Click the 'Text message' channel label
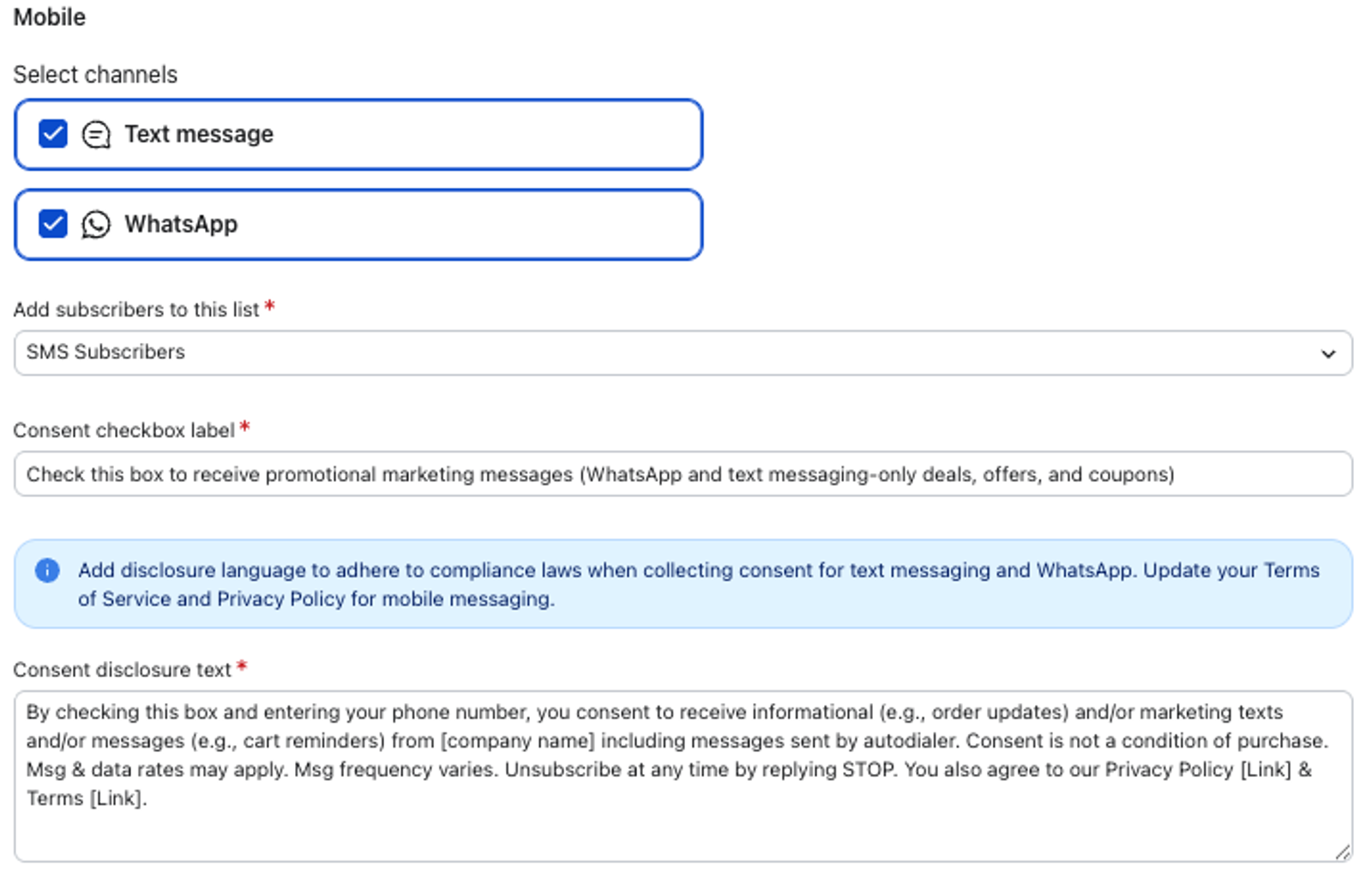 [199, 135]
